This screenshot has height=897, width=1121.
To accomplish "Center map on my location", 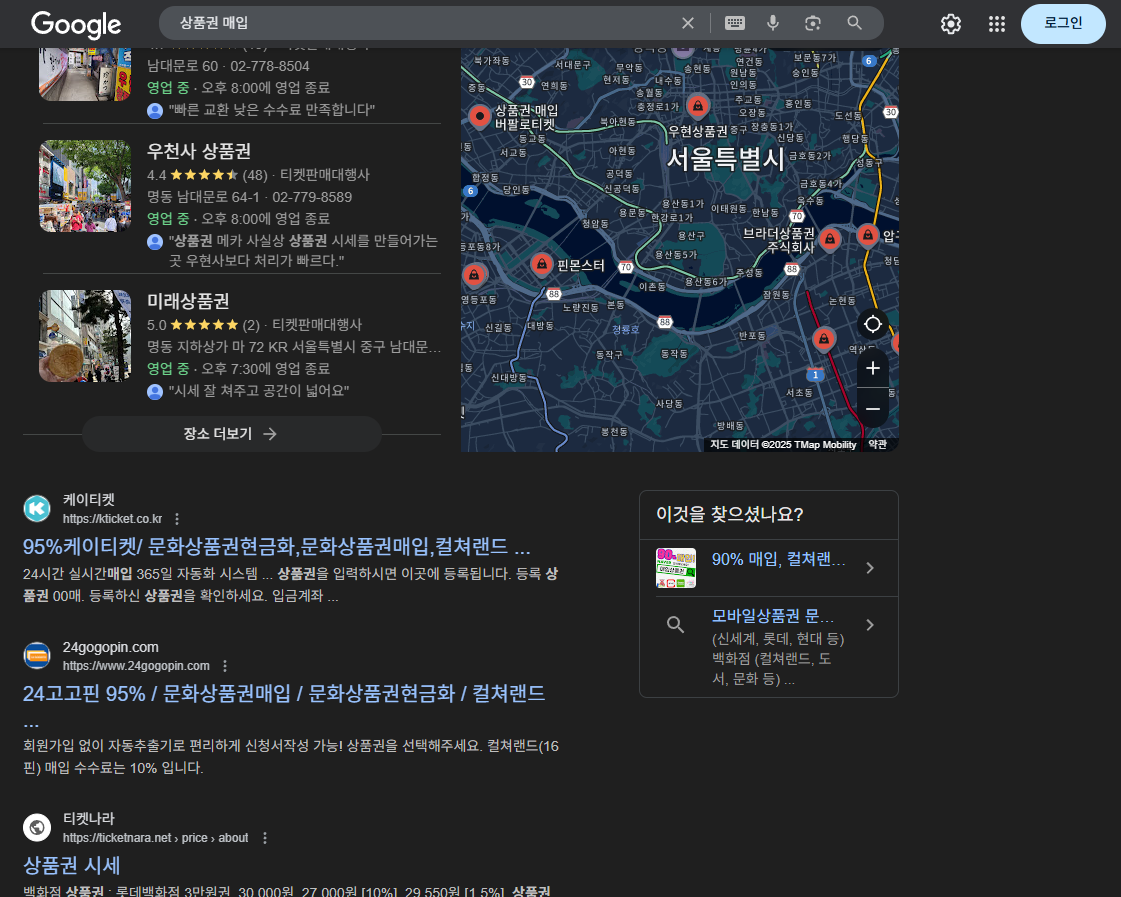I will [x=872, y=324].
